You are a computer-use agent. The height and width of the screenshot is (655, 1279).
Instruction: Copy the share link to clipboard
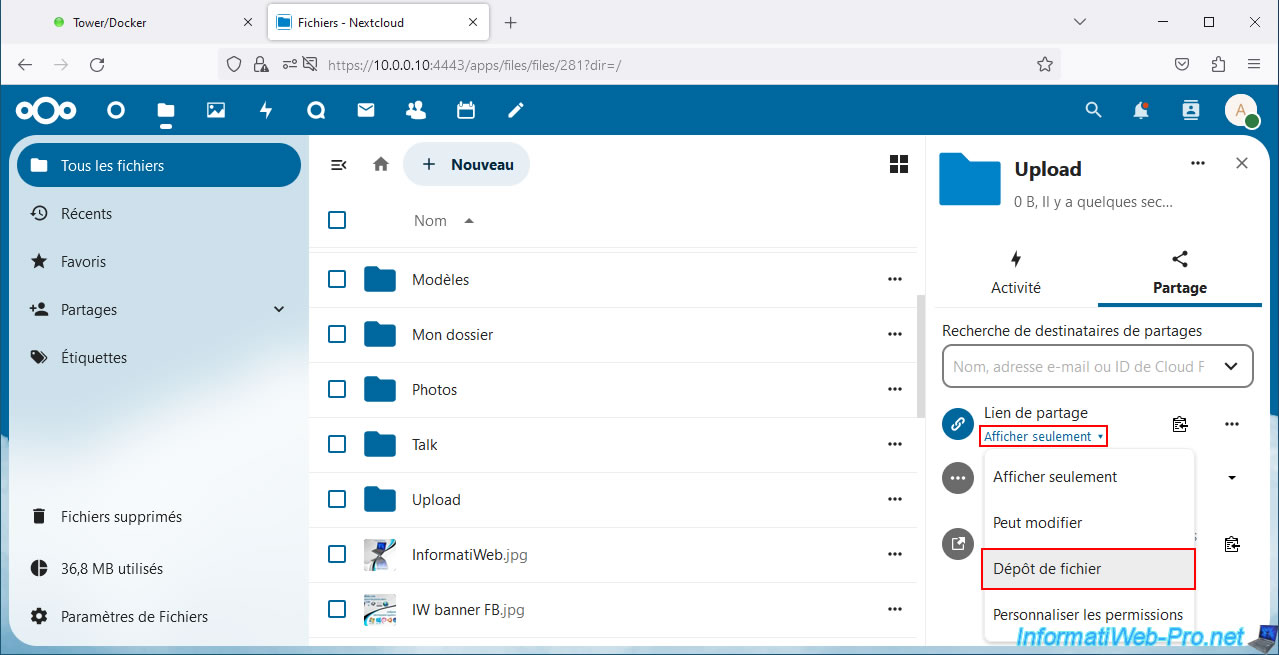[1180, 424]
